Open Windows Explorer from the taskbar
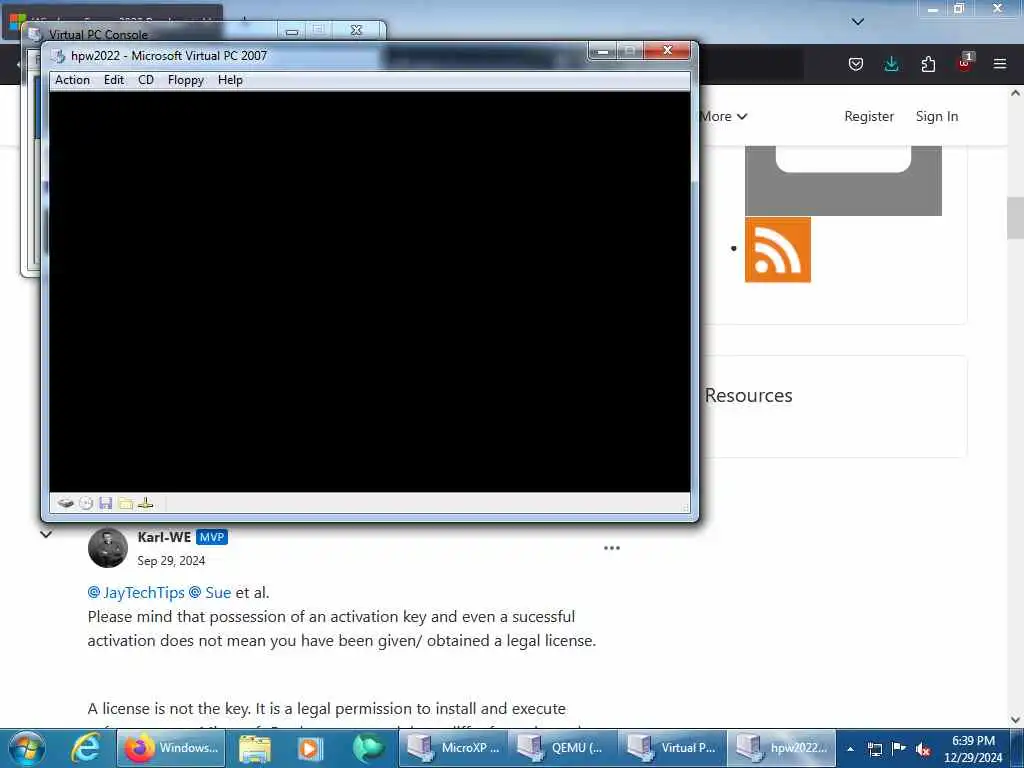 255,748
